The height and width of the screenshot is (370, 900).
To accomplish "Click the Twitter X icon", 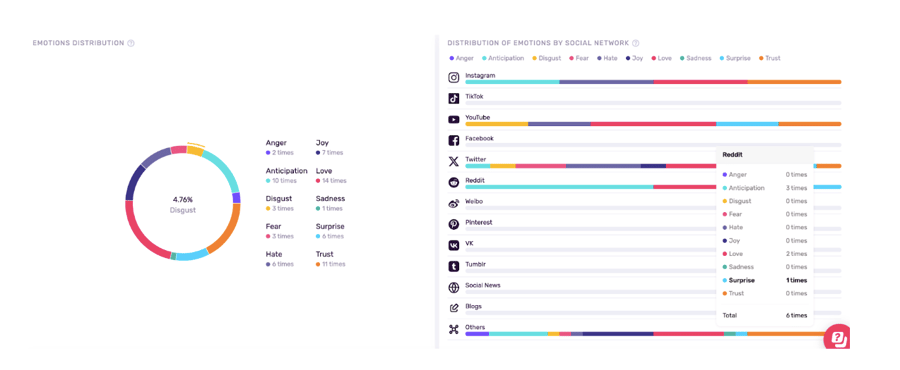I will point(453,161).
